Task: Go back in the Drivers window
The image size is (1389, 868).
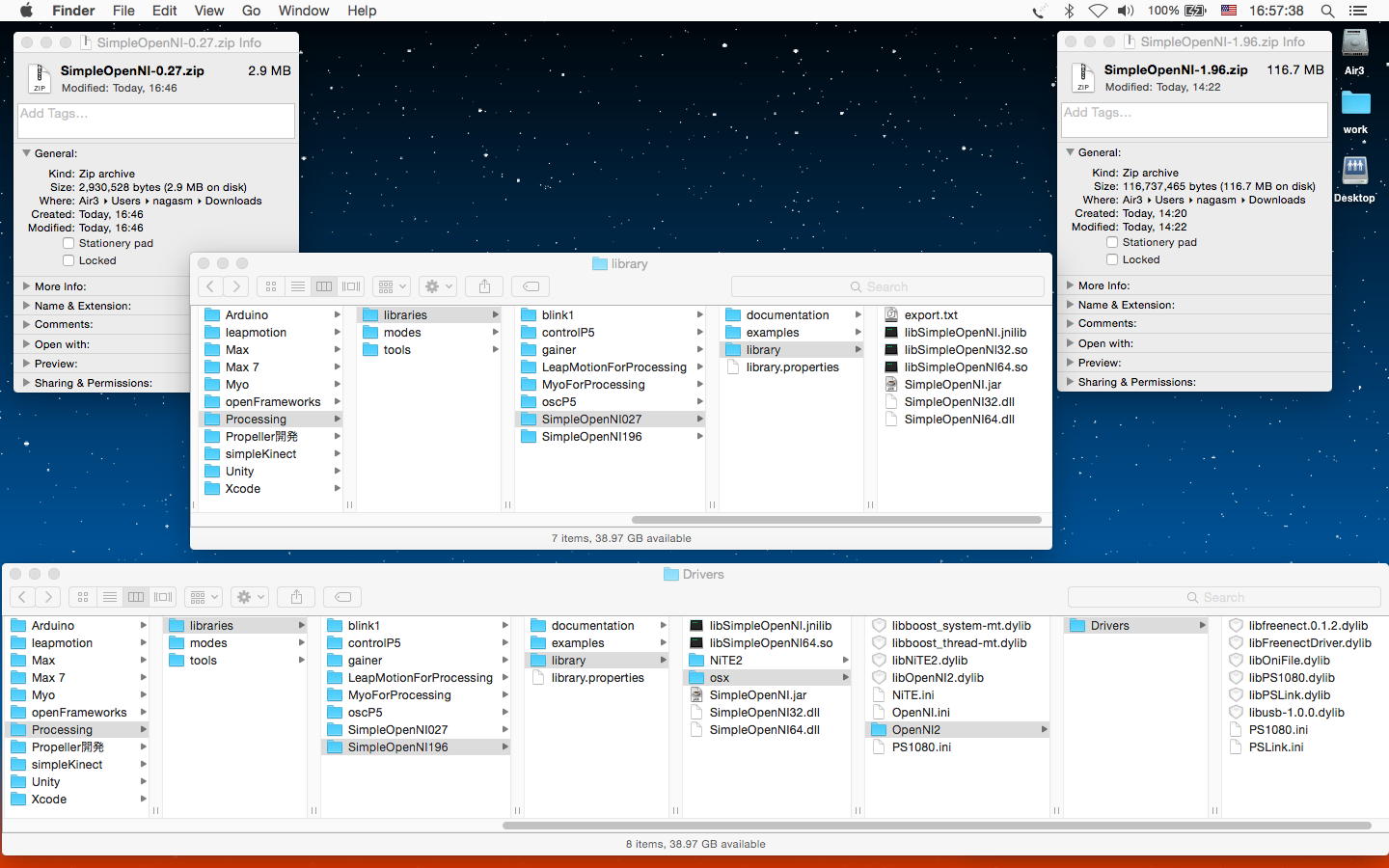Action: coord(22,597)
